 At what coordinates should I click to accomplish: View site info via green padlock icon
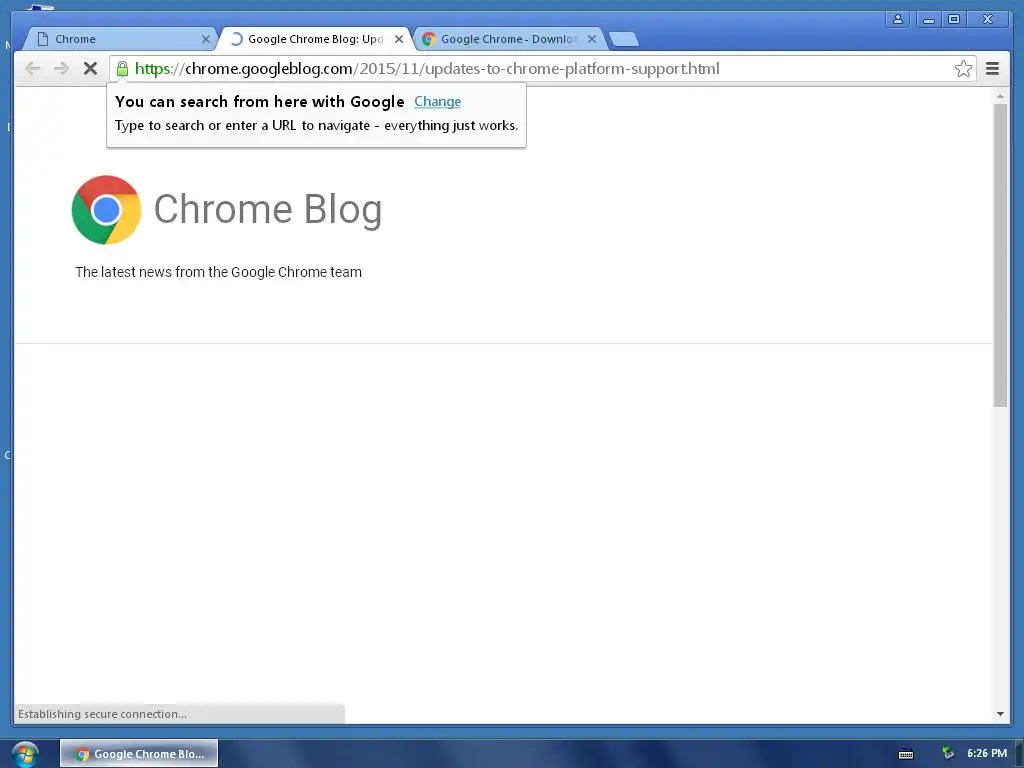(122, 69)
